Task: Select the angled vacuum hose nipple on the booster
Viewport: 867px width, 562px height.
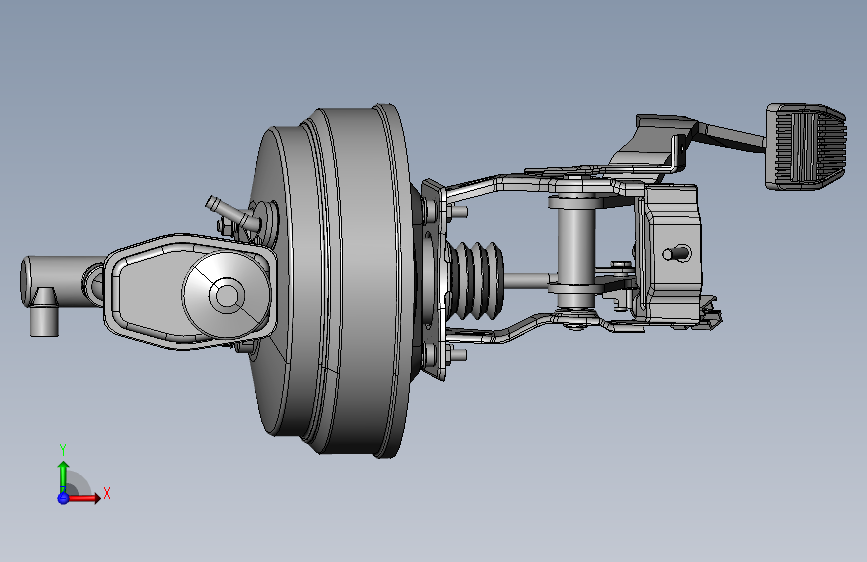Action: (232, 214)
